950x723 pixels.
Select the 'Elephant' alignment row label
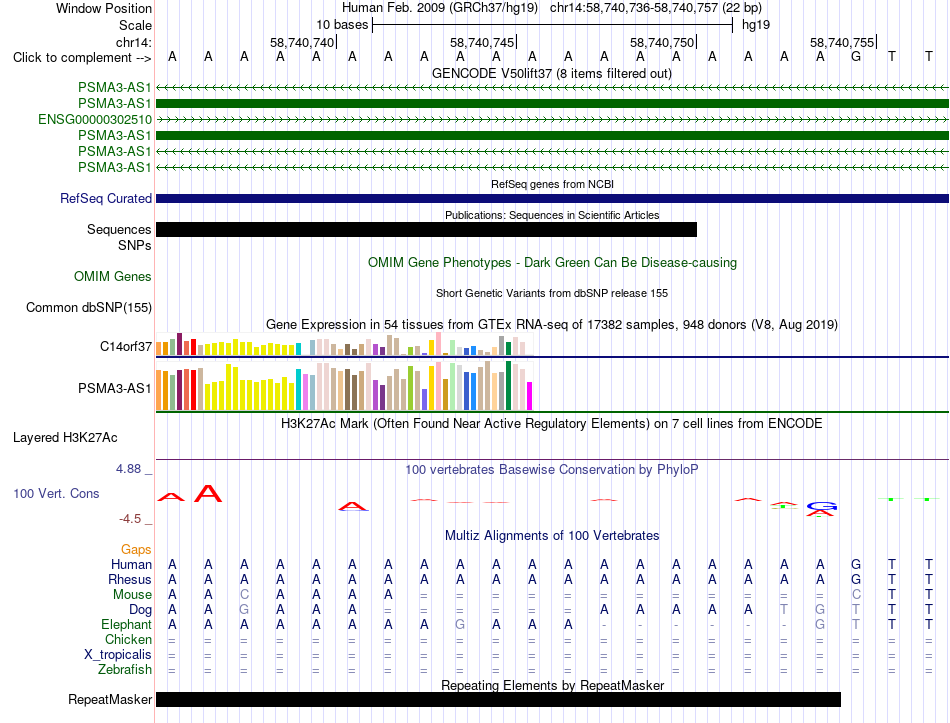click(x=126, y=624)
